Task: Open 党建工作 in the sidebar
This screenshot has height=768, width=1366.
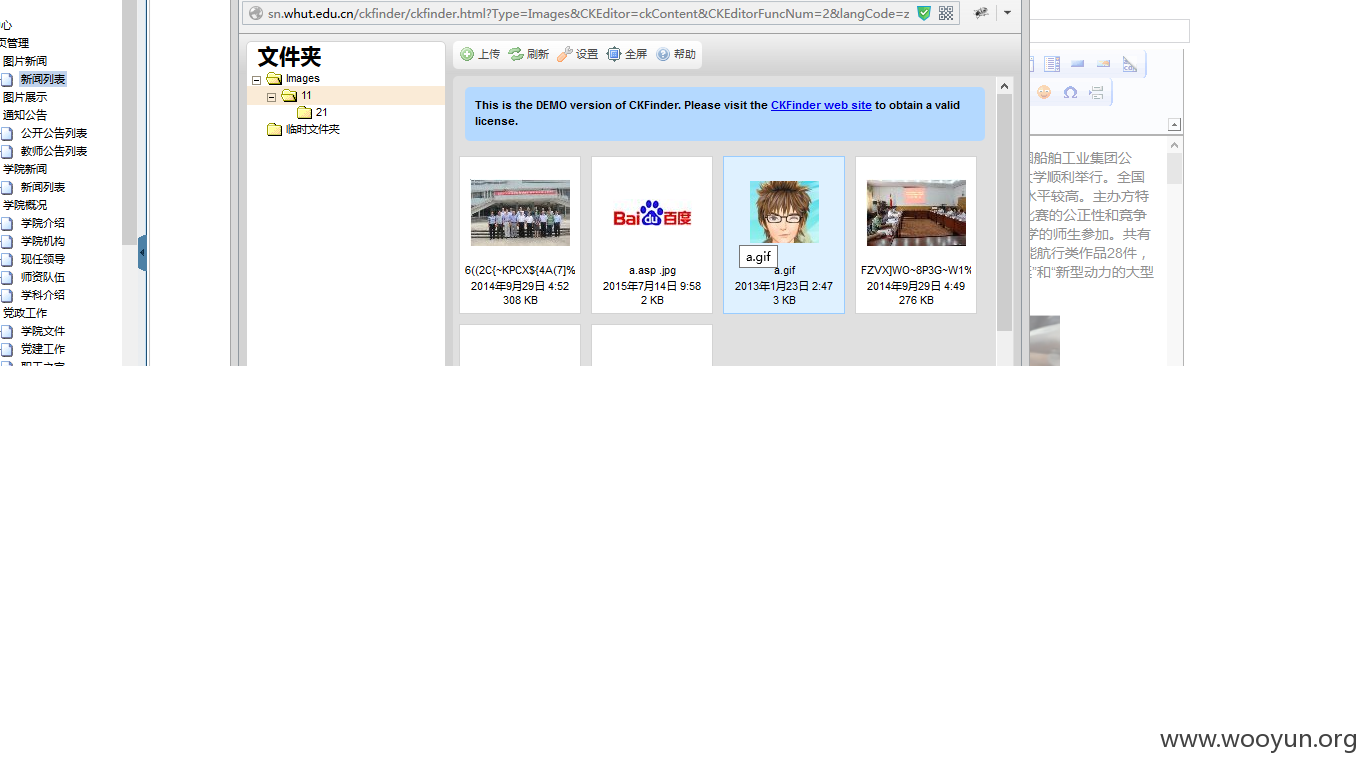Action: point(43,349)
